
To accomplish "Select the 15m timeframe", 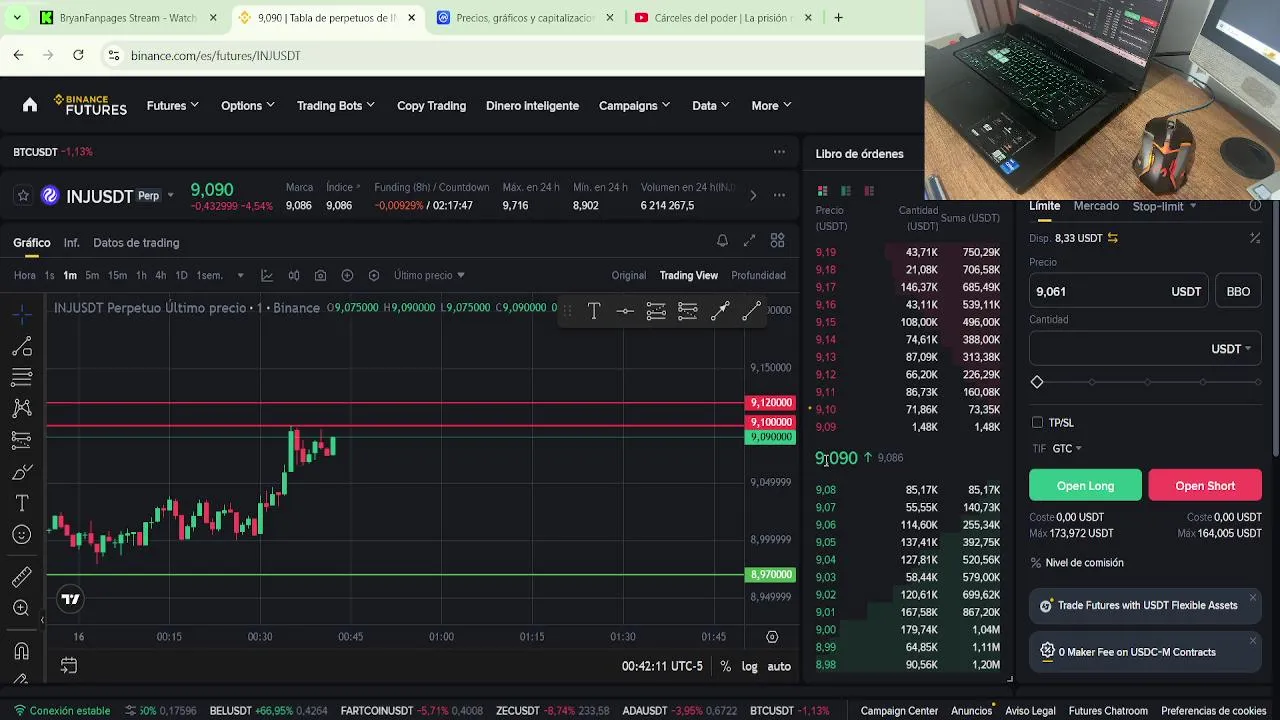I will tap(117, 275).
